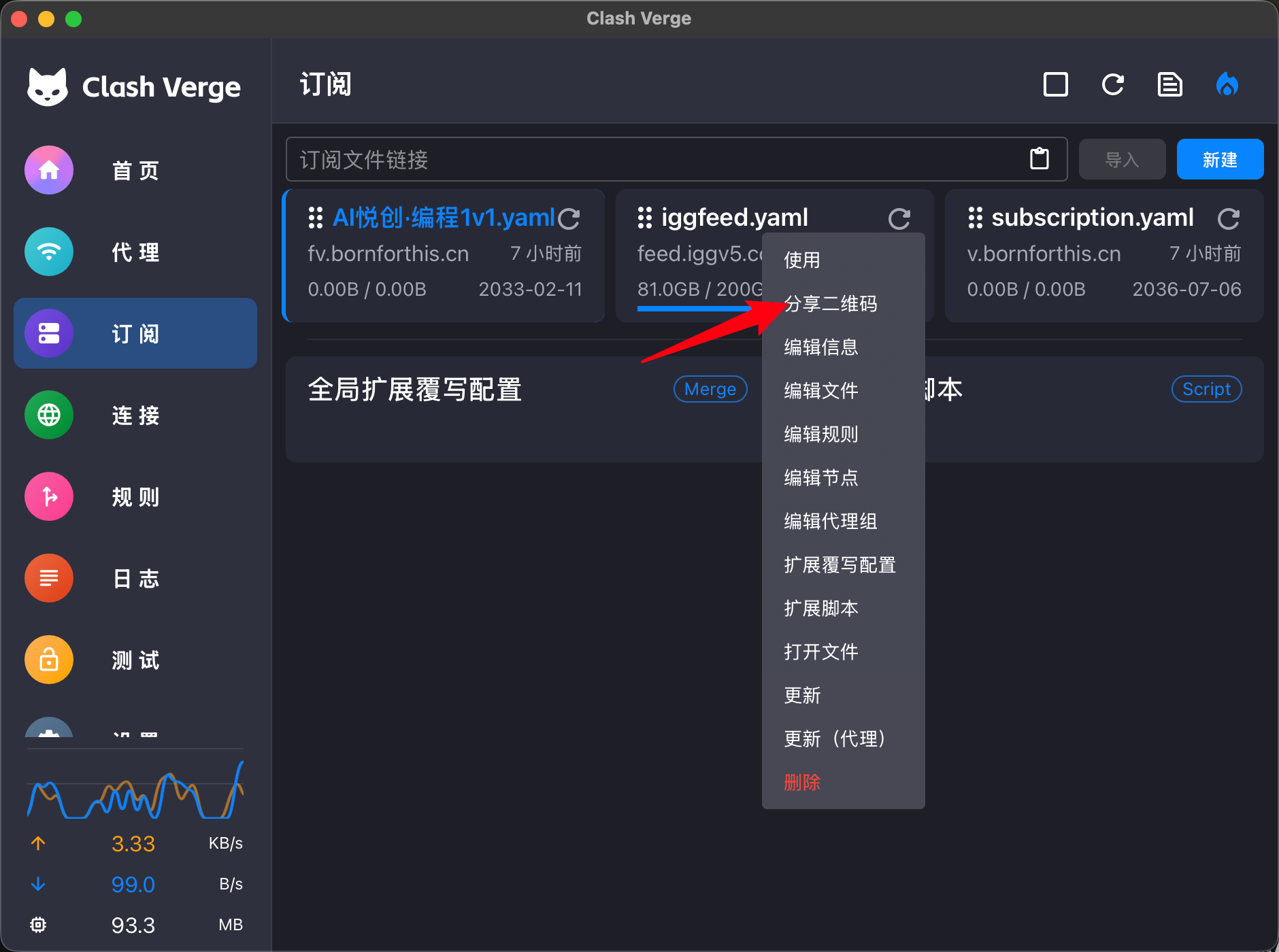The image size is (1279, 952).
Task: Refresh the AI悦创·编程1v1.yaml subscription
Action: tap(569, 218)
